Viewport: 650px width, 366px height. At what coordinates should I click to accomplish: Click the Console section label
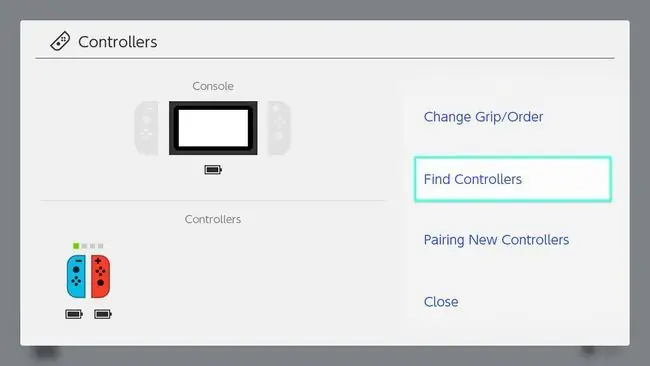tap(213, 86)
